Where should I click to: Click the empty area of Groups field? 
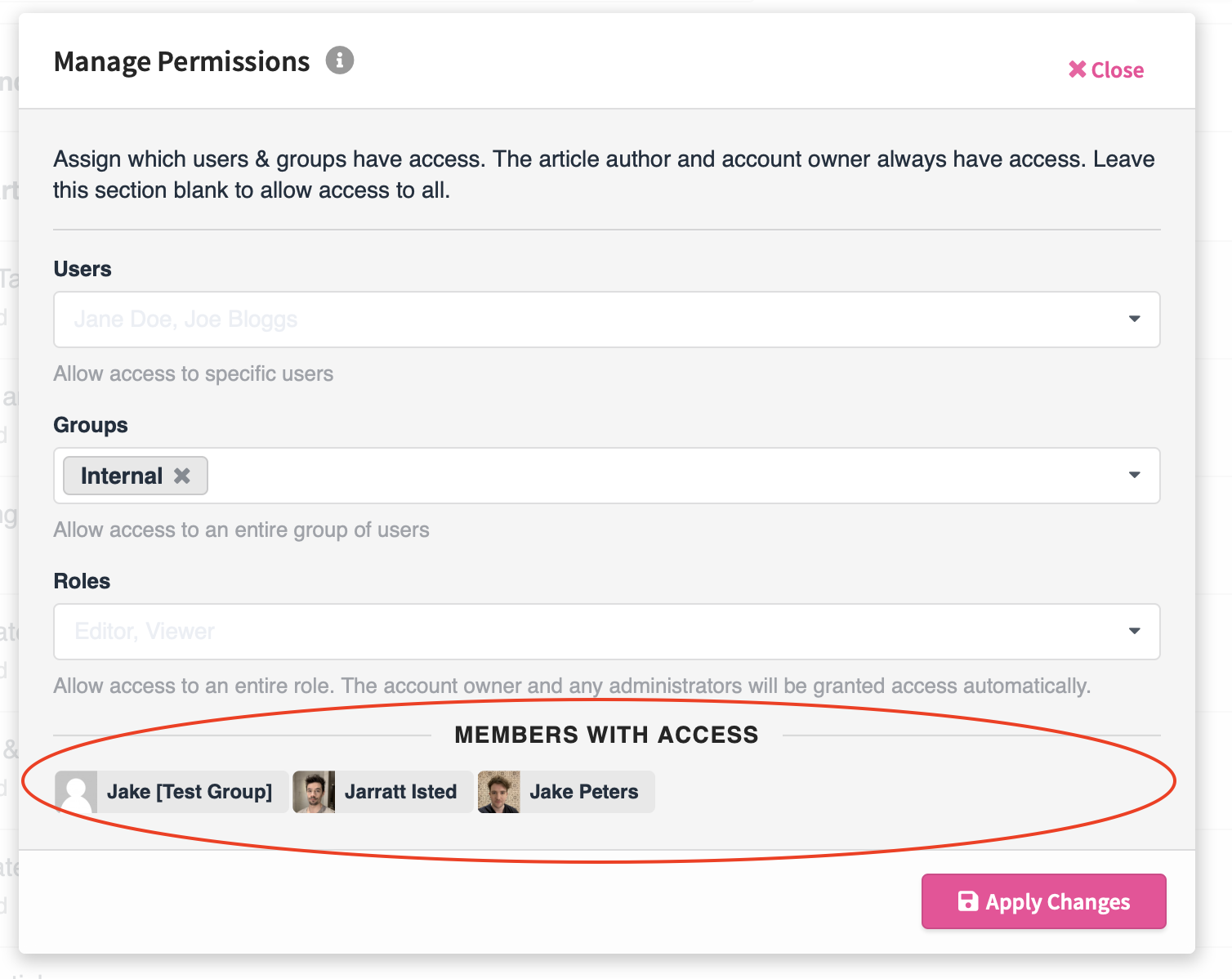coord(662,476)
